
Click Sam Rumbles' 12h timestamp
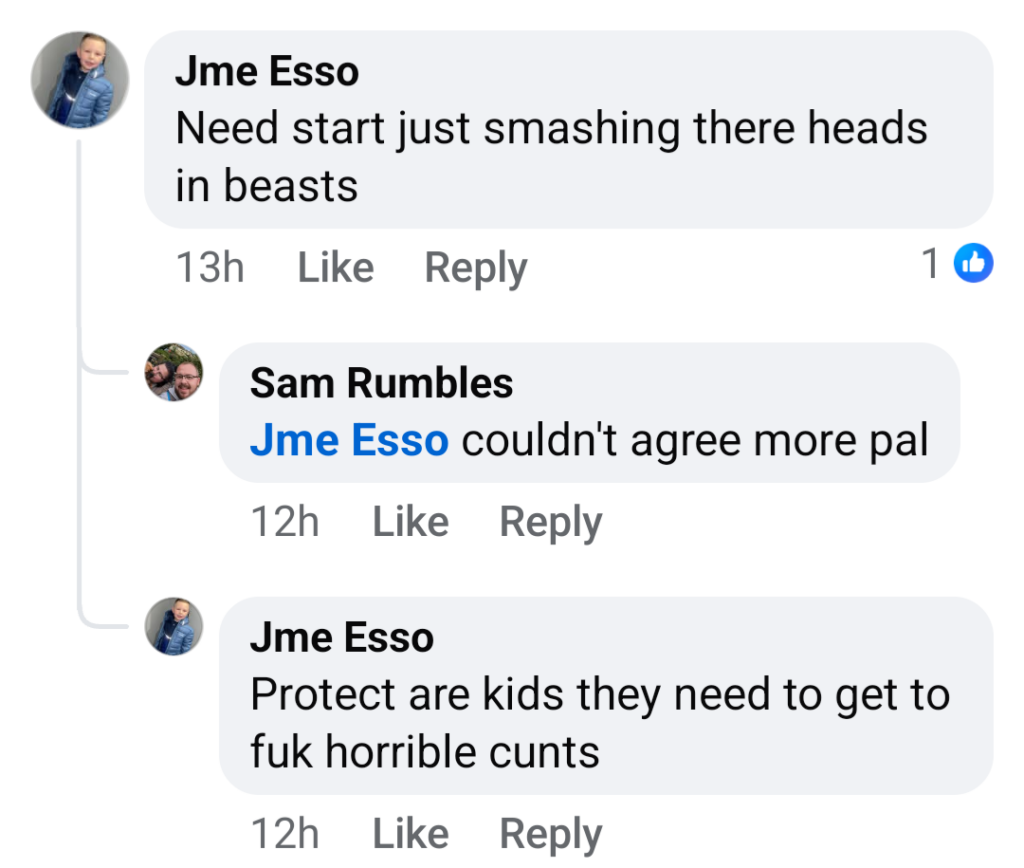285,522
